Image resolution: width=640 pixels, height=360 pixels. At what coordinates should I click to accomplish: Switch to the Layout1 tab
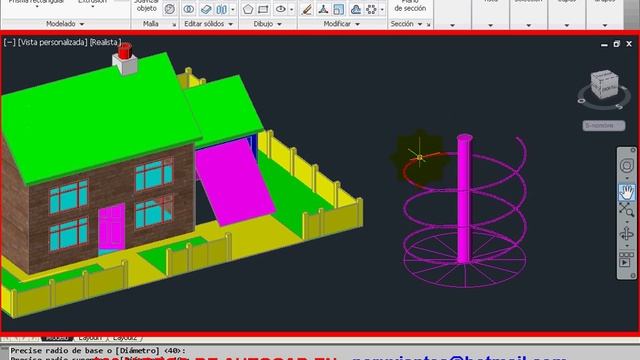90,338
